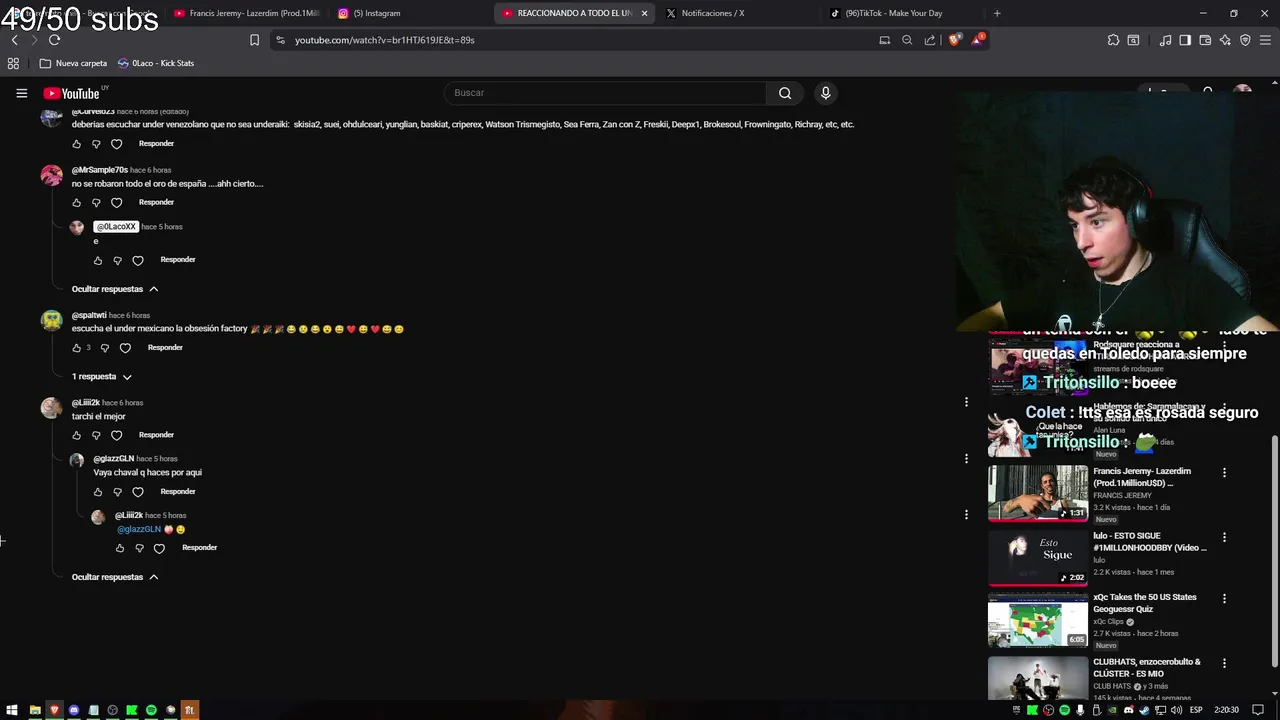Image resolution: width=1280 pixels, height=720 pixels.
Task: Like the 'under venezolano' recommendation comment
Action: pos(76,144)
